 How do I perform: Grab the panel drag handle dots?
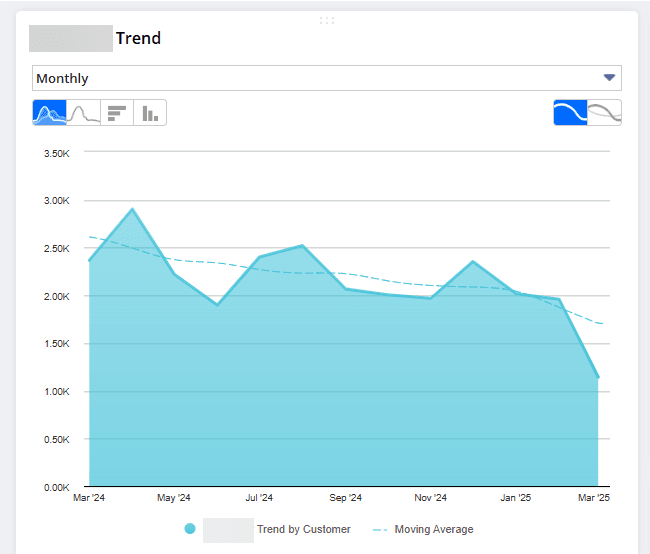327,20
